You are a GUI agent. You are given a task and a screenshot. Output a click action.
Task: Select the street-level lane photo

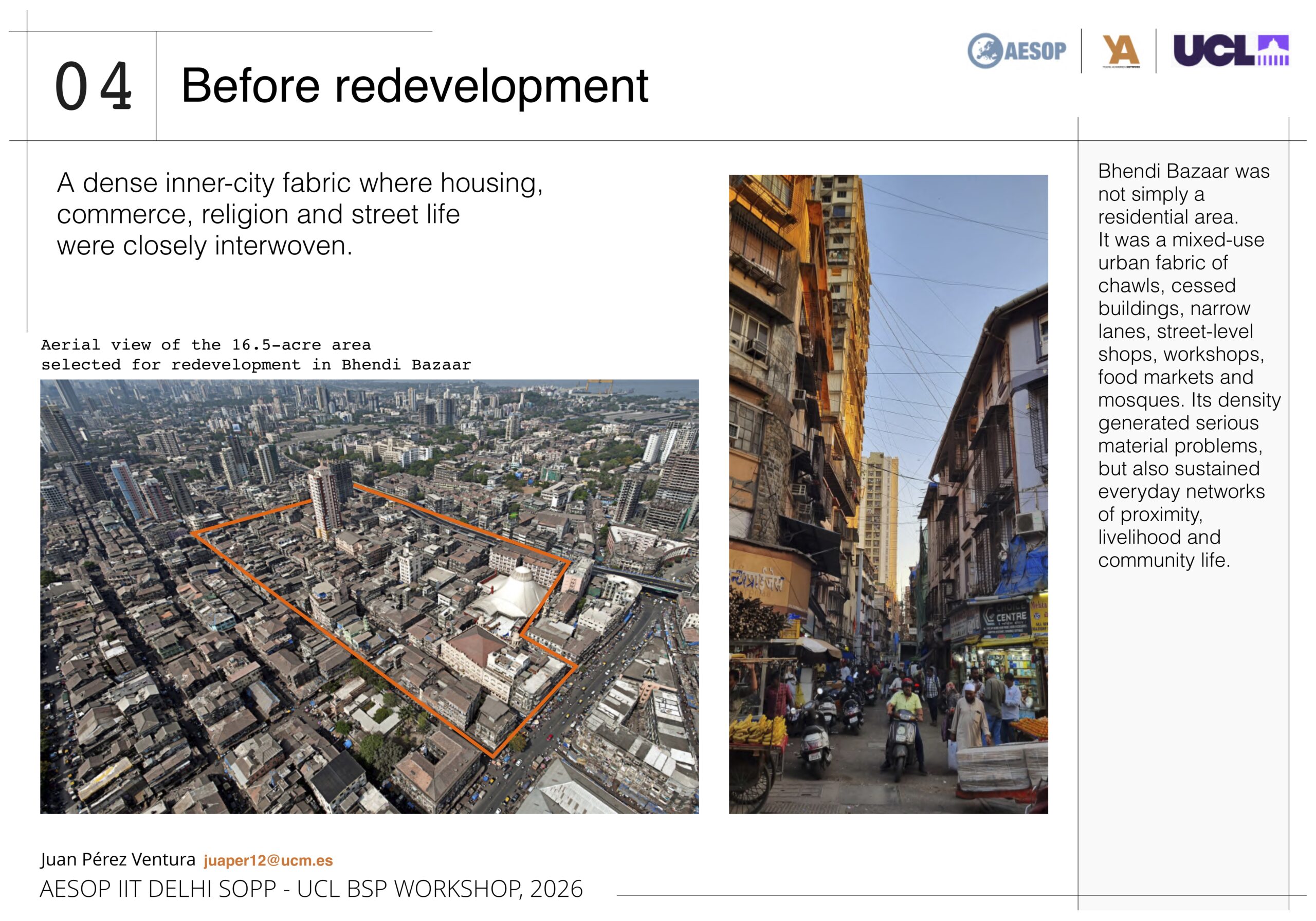(888, 494)
